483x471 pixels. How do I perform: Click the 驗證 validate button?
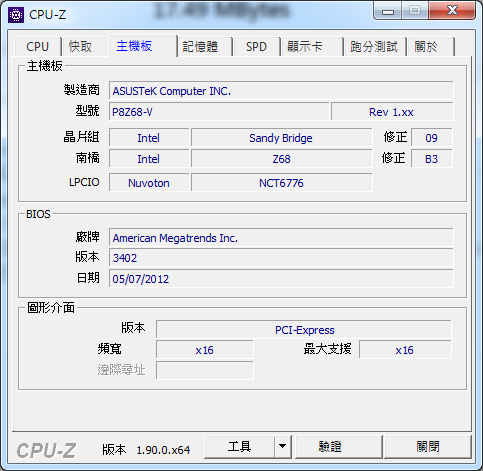[x=338, y=446]
